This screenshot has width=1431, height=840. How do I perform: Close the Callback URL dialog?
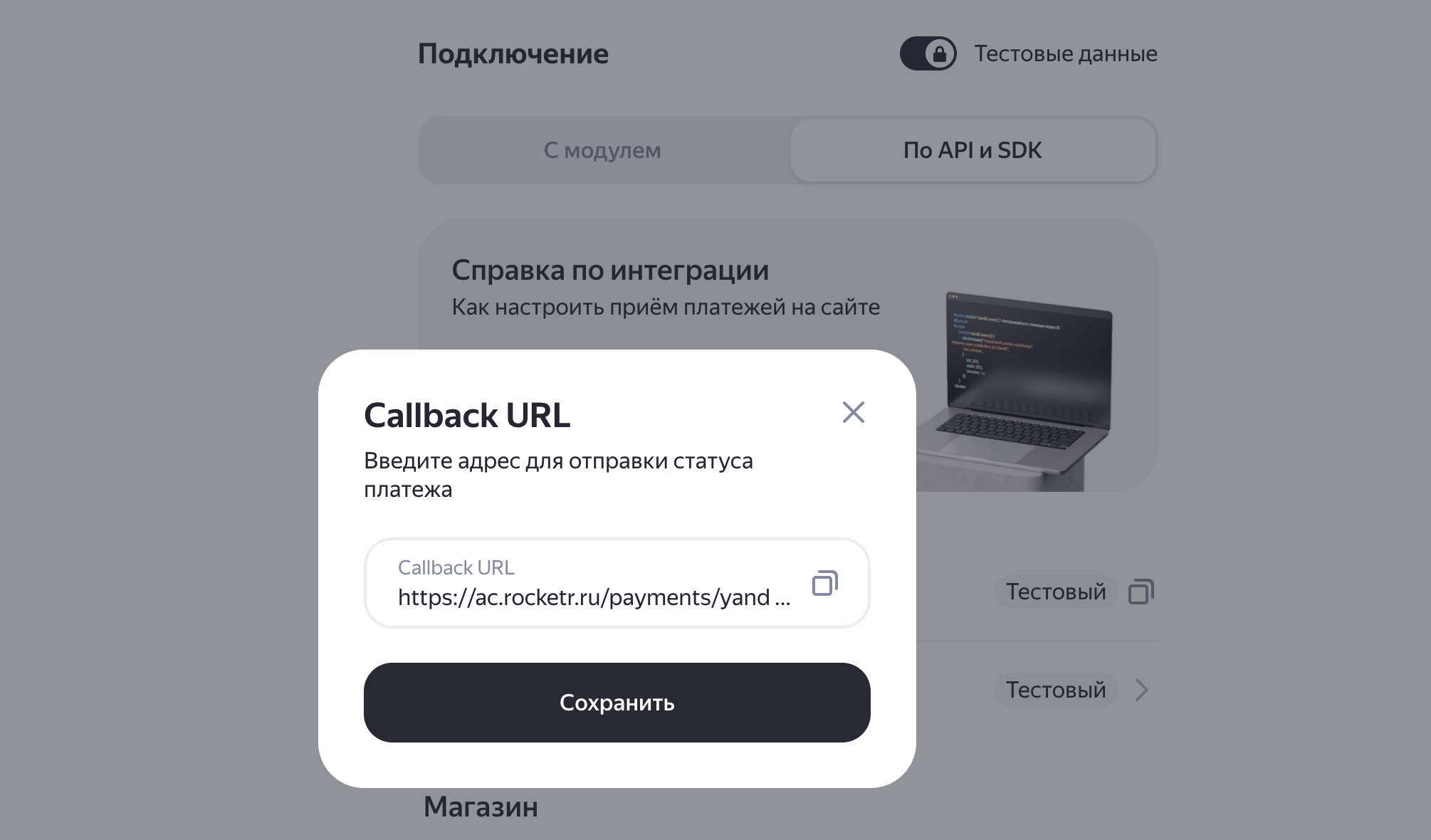pyautogui.click(x=853, y=412)
